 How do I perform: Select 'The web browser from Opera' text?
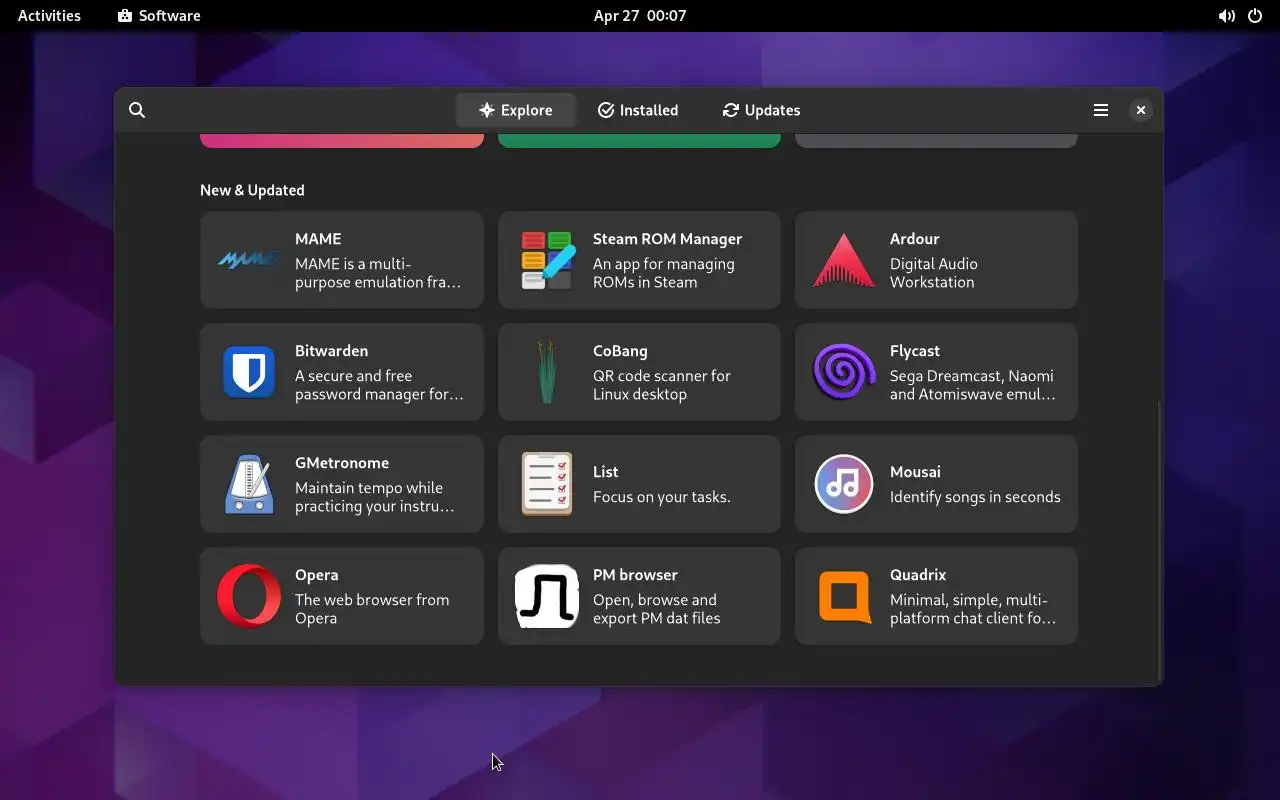pyautogui.click(x=372, y=609)
